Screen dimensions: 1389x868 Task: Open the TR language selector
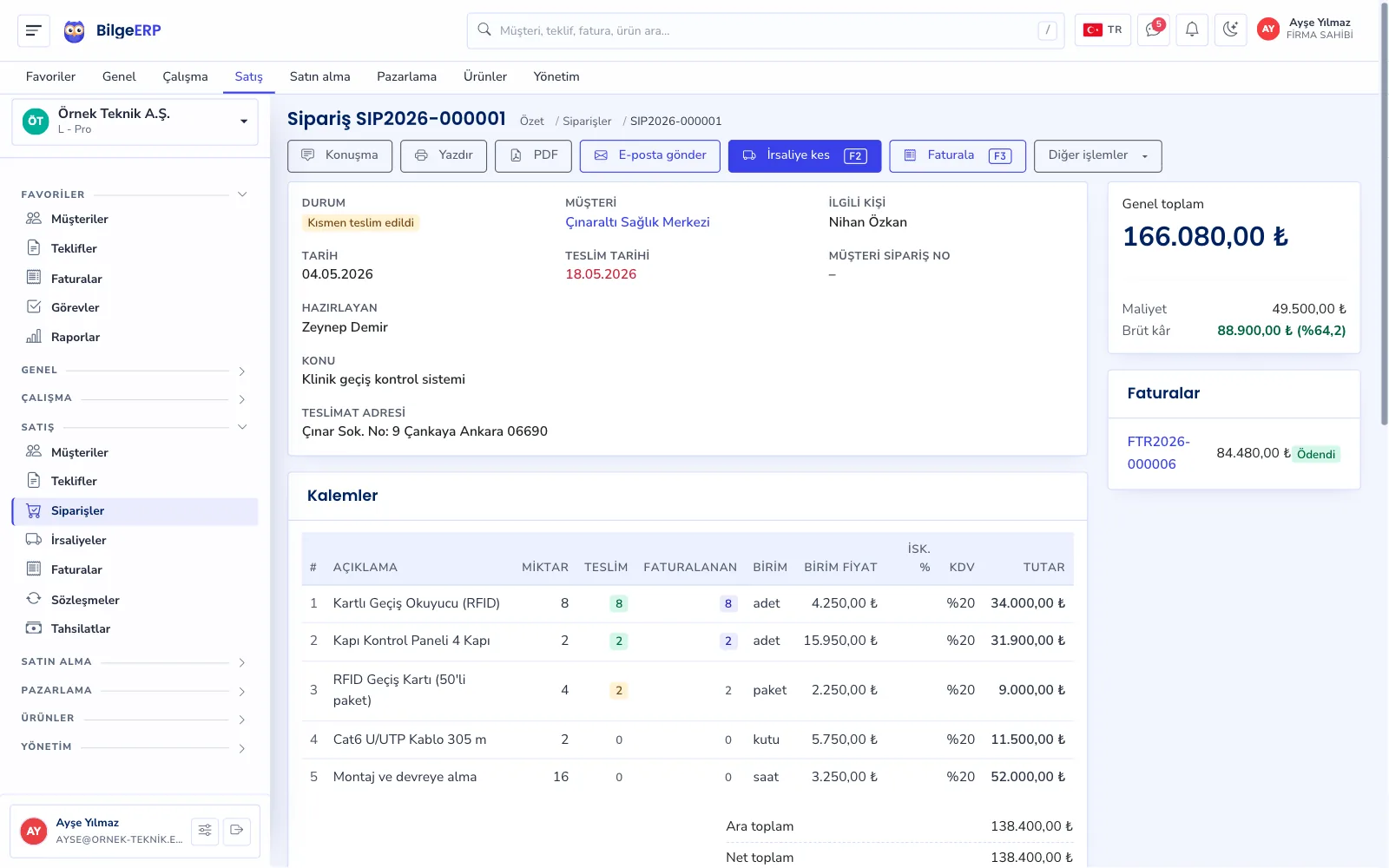(1103, 30)
